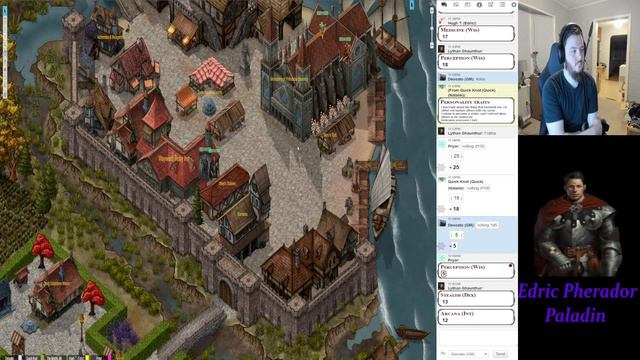The image size is (640, 360).
Task: Open the Chat tab in the sidebar
Action: coord(444,4)
